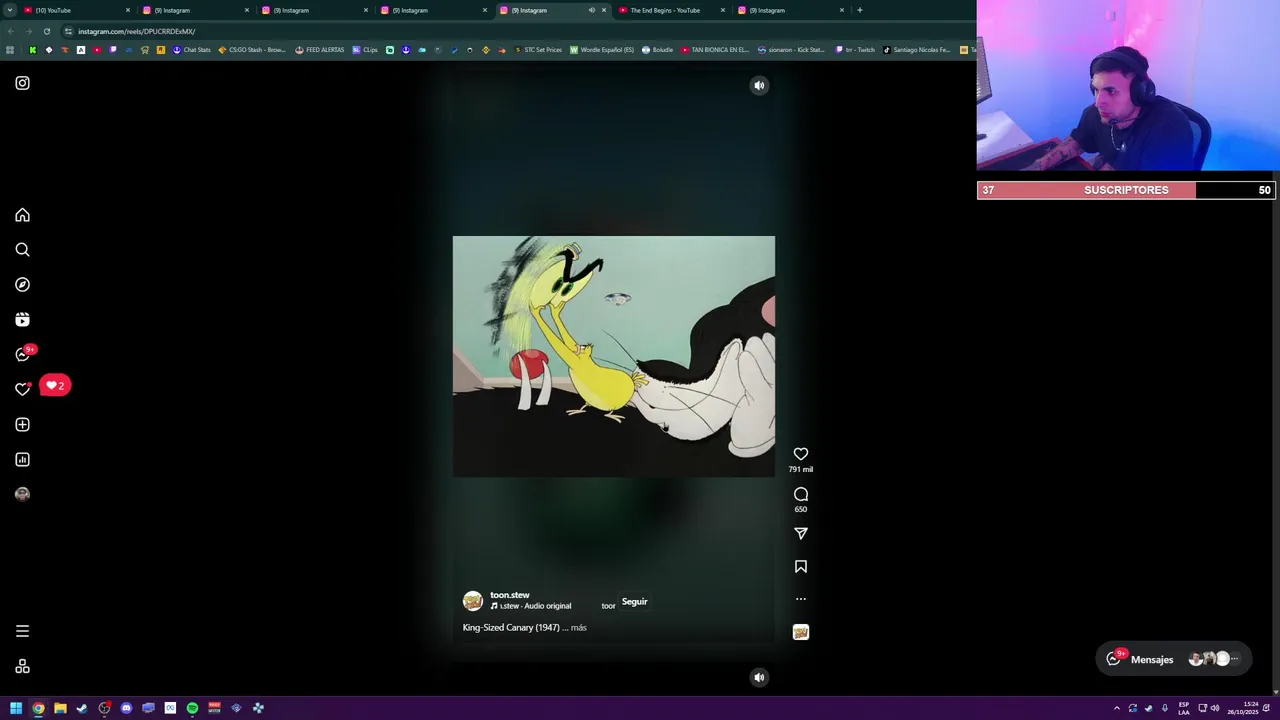Open ESP LAA language selector
The height and width of the screenshot is (720, 1280).
tap(1184, 708)
